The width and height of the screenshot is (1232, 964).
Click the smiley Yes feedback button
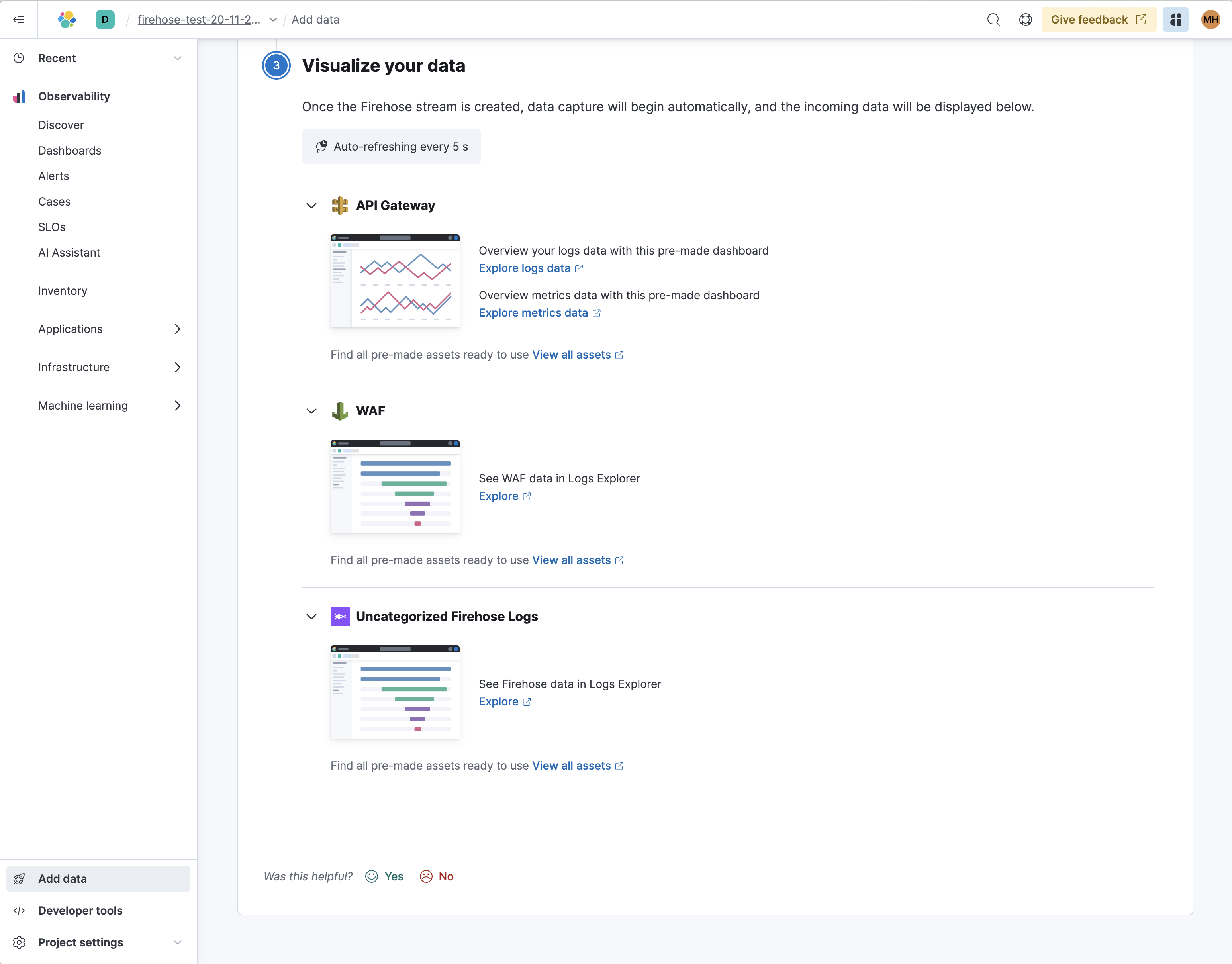(x=384, y=876)
